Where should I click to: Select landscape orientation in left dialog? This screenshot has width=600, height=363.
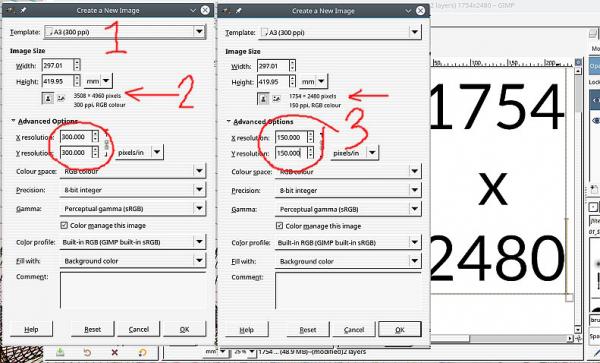61,98
